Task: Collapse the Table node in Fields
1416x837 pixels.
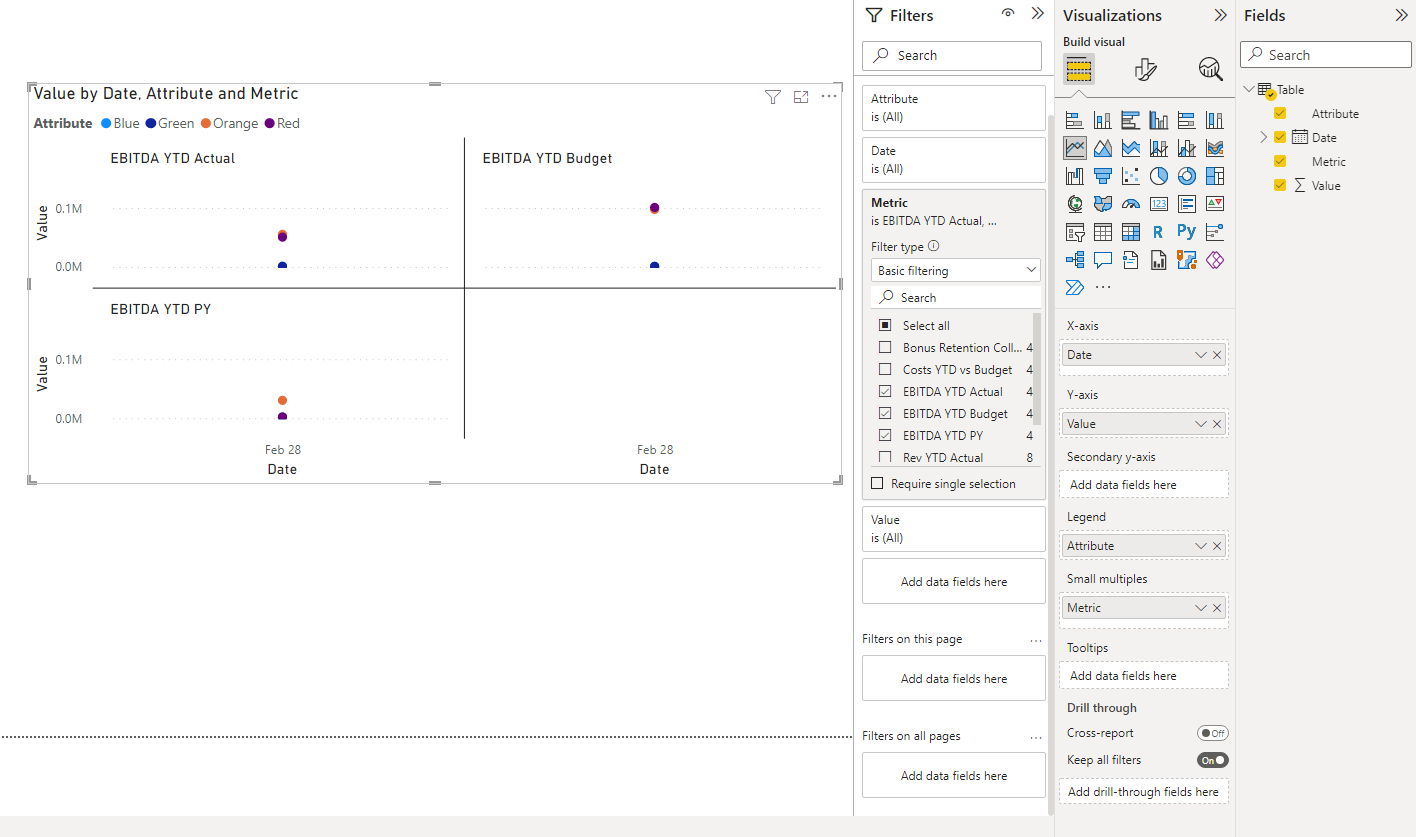Action: point(1249,89)
